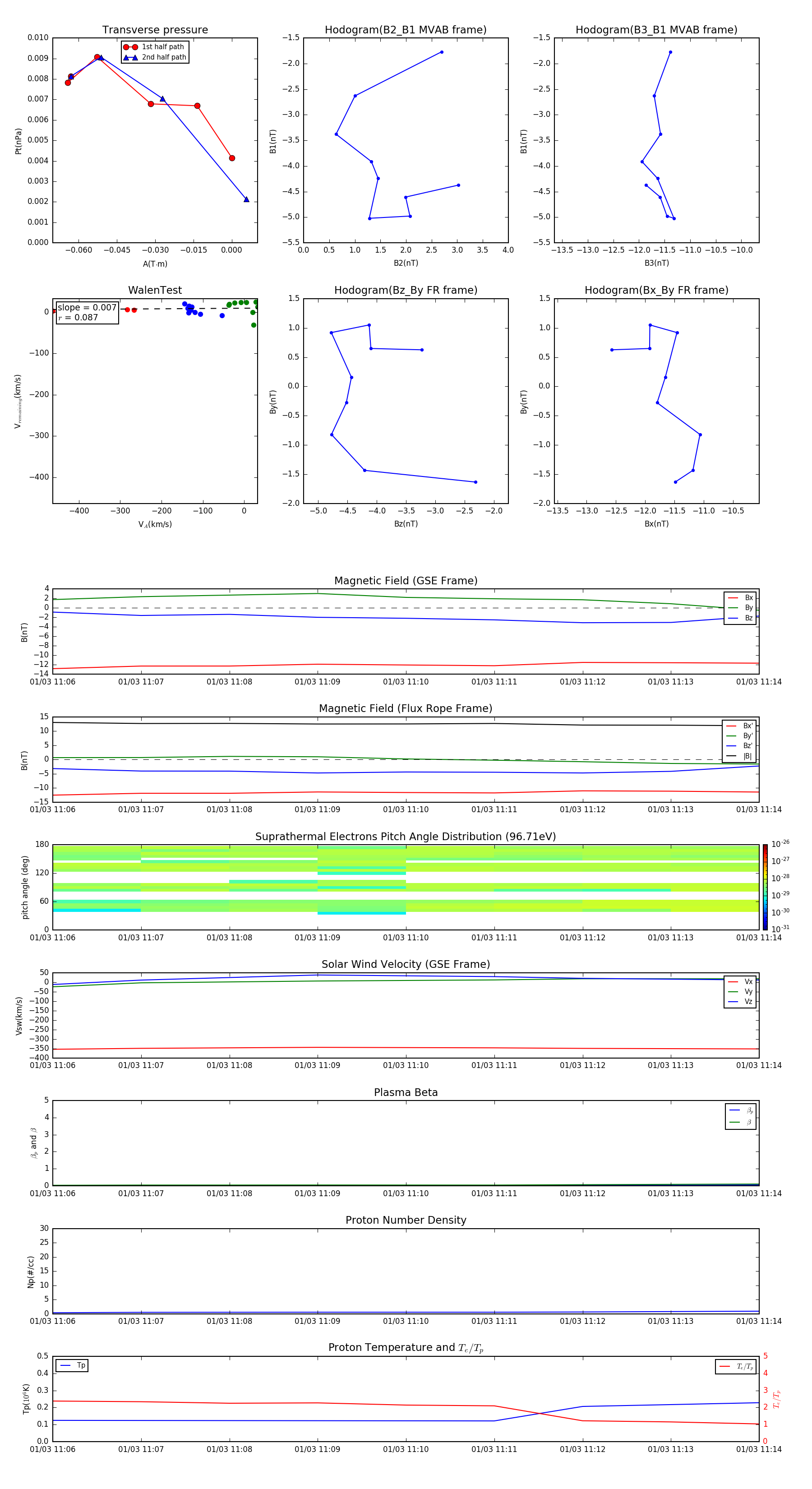Click the 10^-31 colorbar label
Screen dimensions: 812x1489
coord(780,929)
